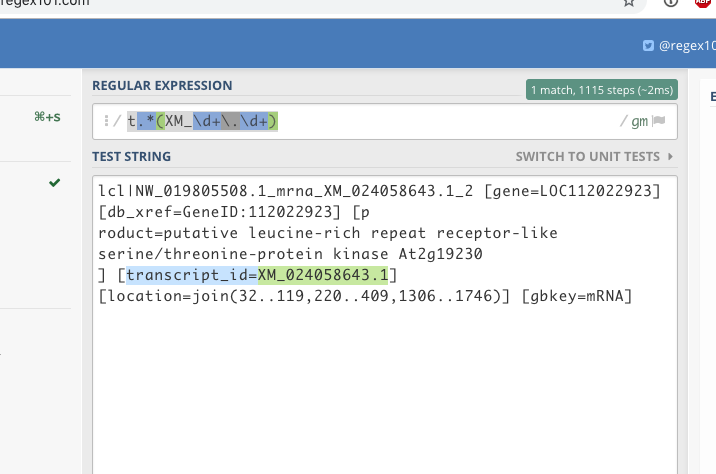Click the regex flags flag icon
This screenshot has height=474, width=716.
[x=659, y=121]
